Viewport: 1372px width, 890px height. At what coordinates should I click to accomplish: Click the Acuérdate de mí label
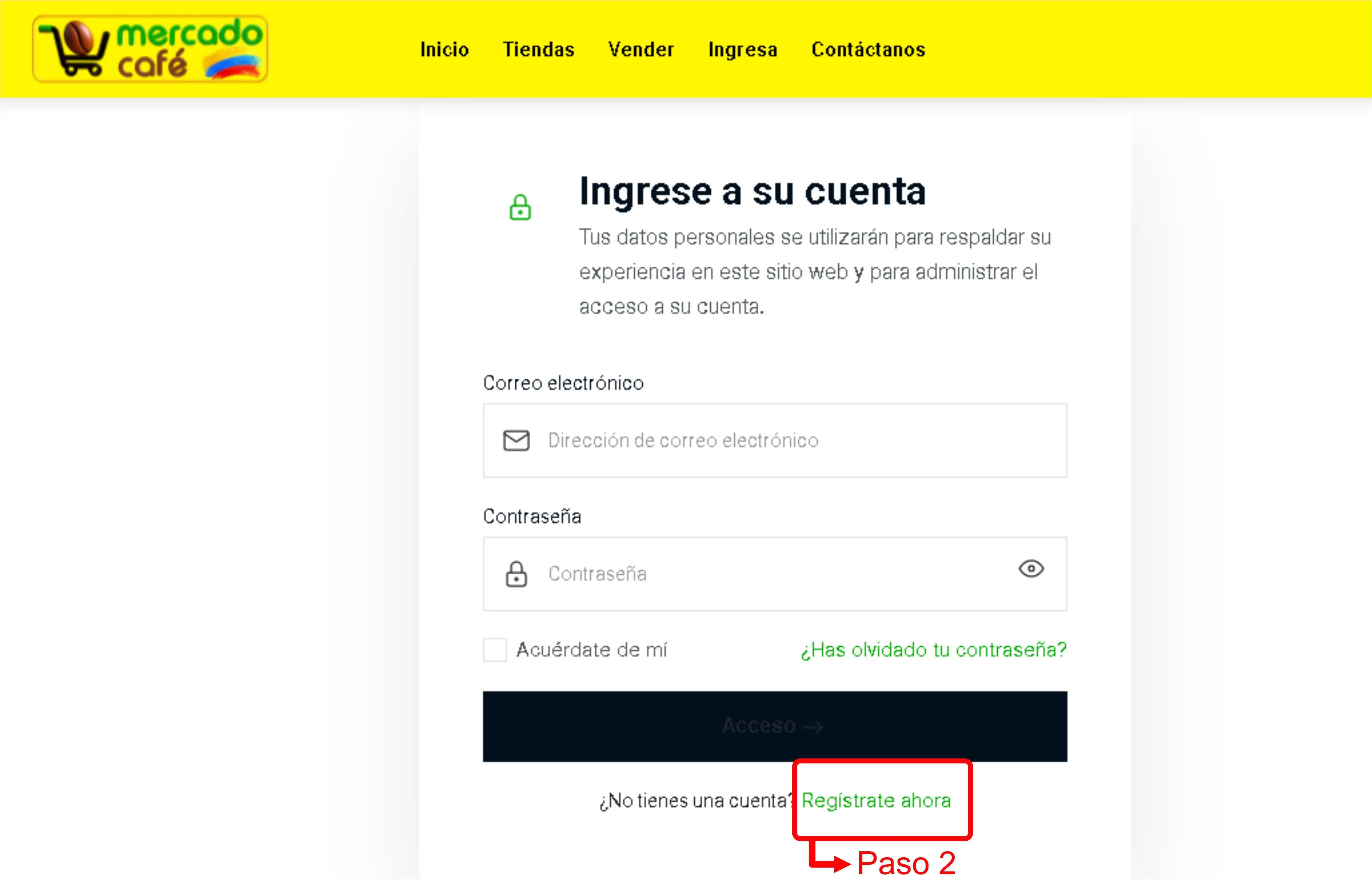pyautogui.click(x=592, y=650)
